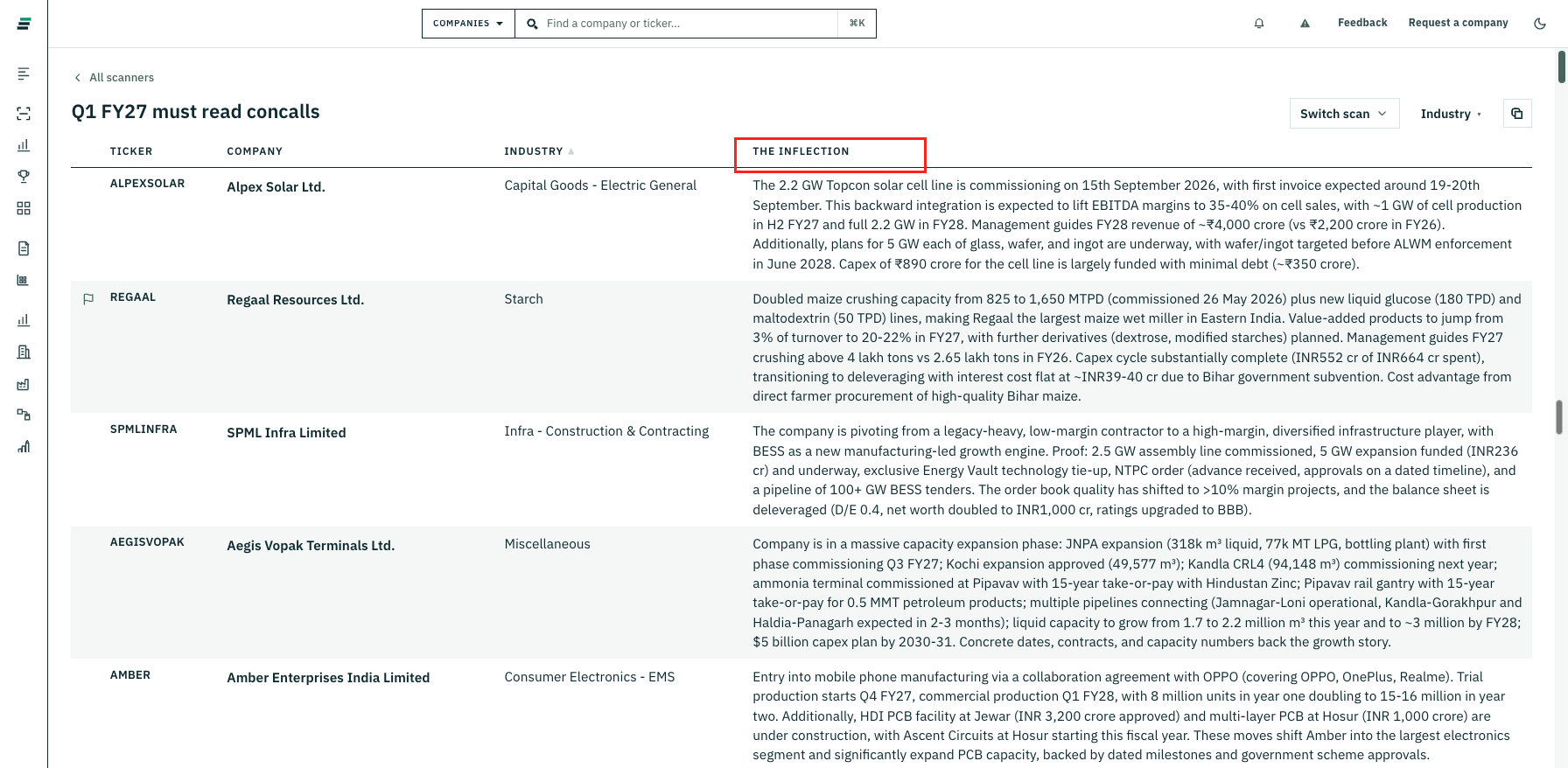
Task: Expand the Switch scan dropdown
Action: 1344,114
